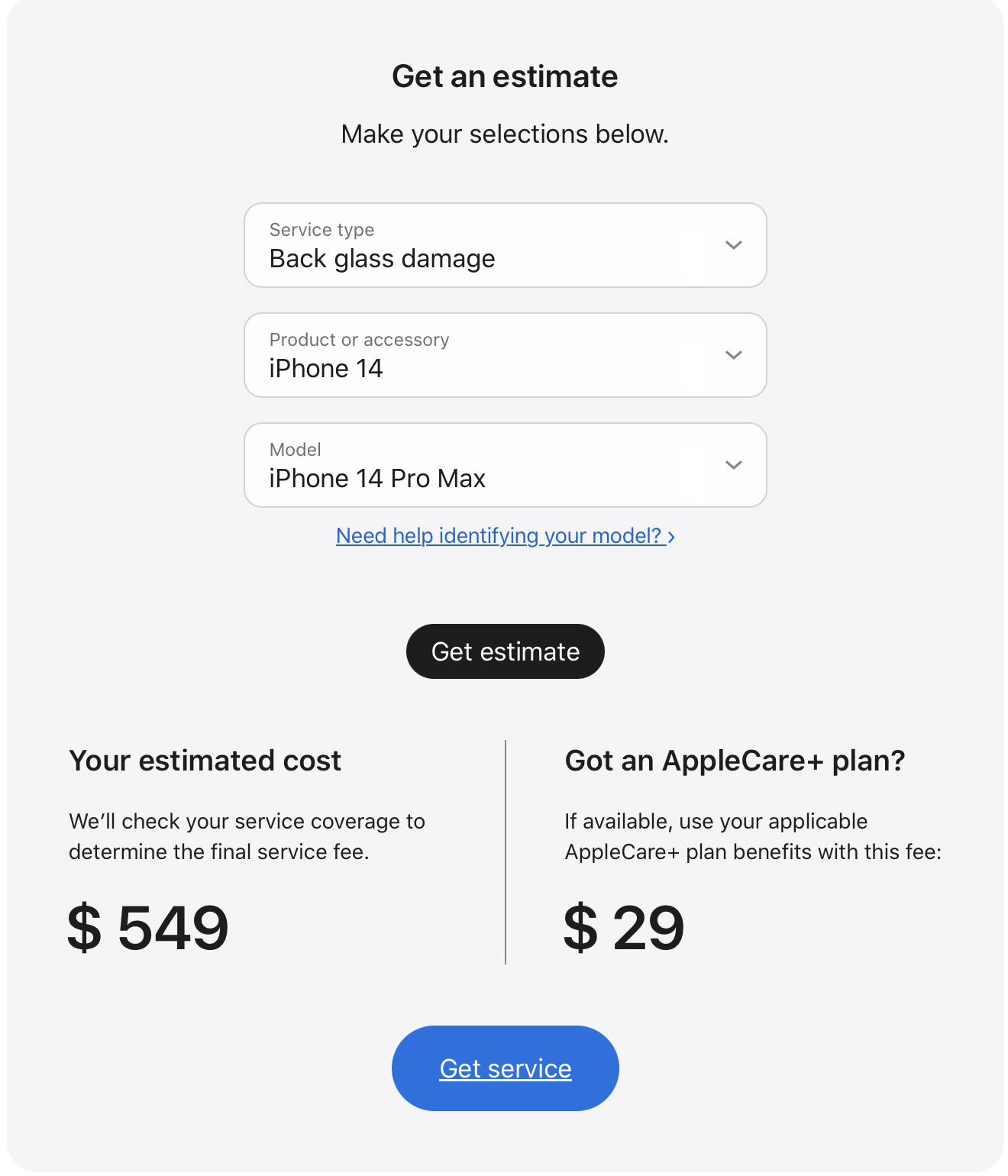Viewport: 1008px width, 1176px height.
Task: Click the $ 29 AppleCare+ fee amount
Action: [x=623, y=927]
